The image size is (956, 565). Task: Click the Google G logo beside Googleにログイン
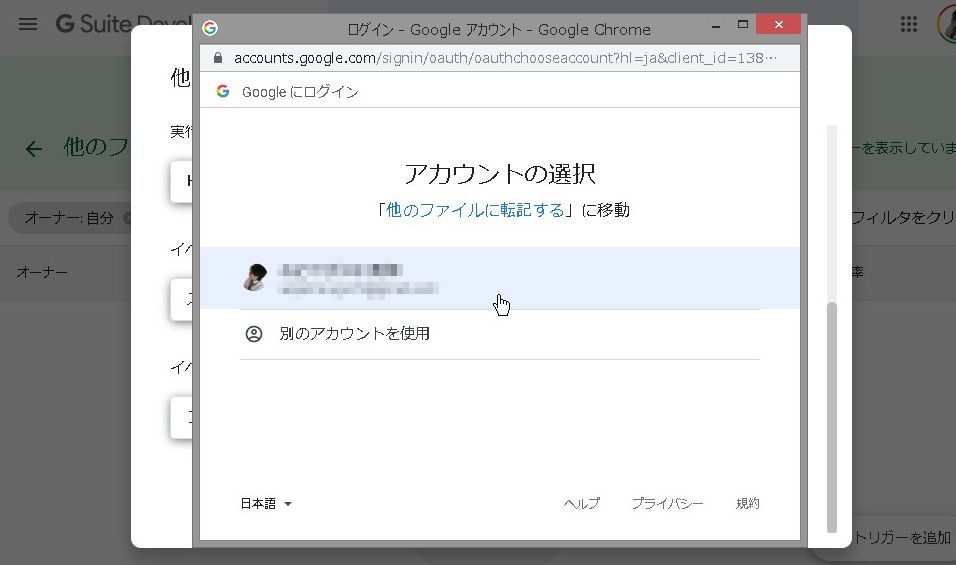[223, 91]
